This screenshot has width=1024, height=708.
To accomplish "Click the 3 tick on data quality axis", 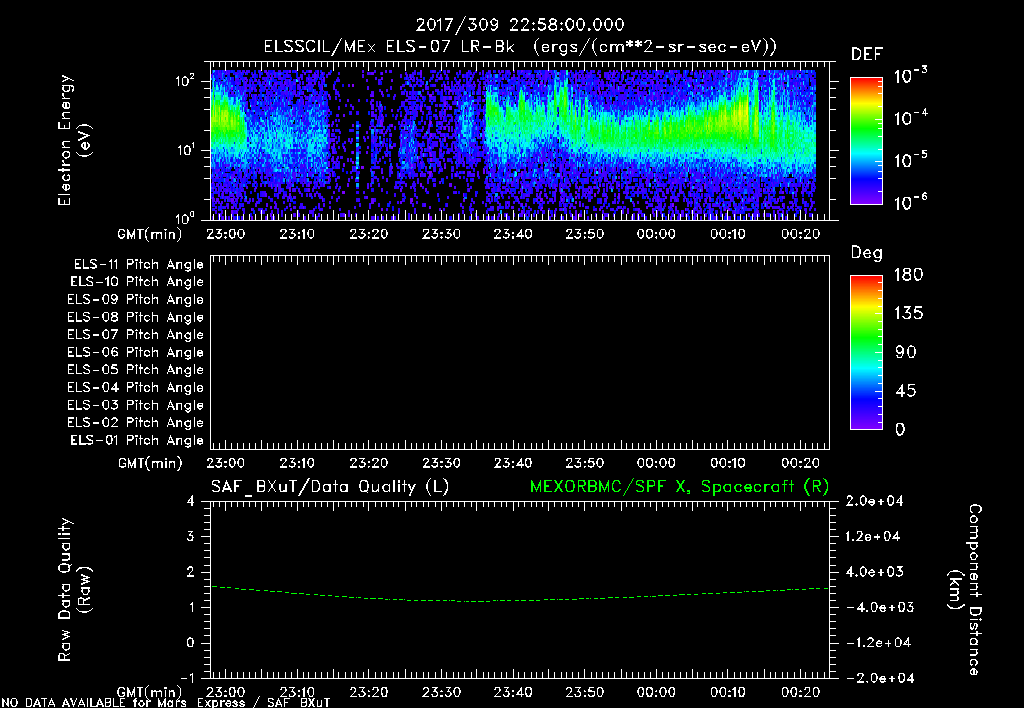I will pos(191,536).
